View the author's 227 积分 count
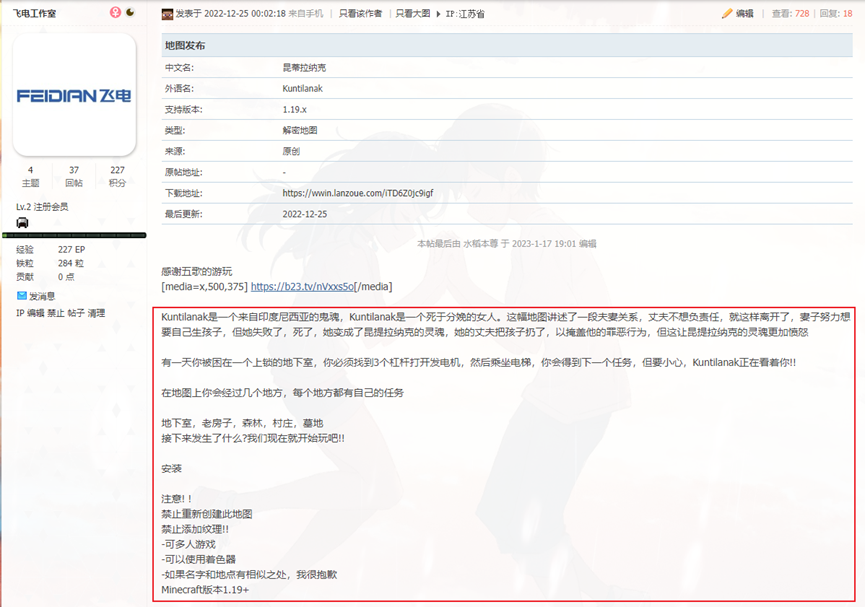865x607 pixels. click(x=118, y=176)
